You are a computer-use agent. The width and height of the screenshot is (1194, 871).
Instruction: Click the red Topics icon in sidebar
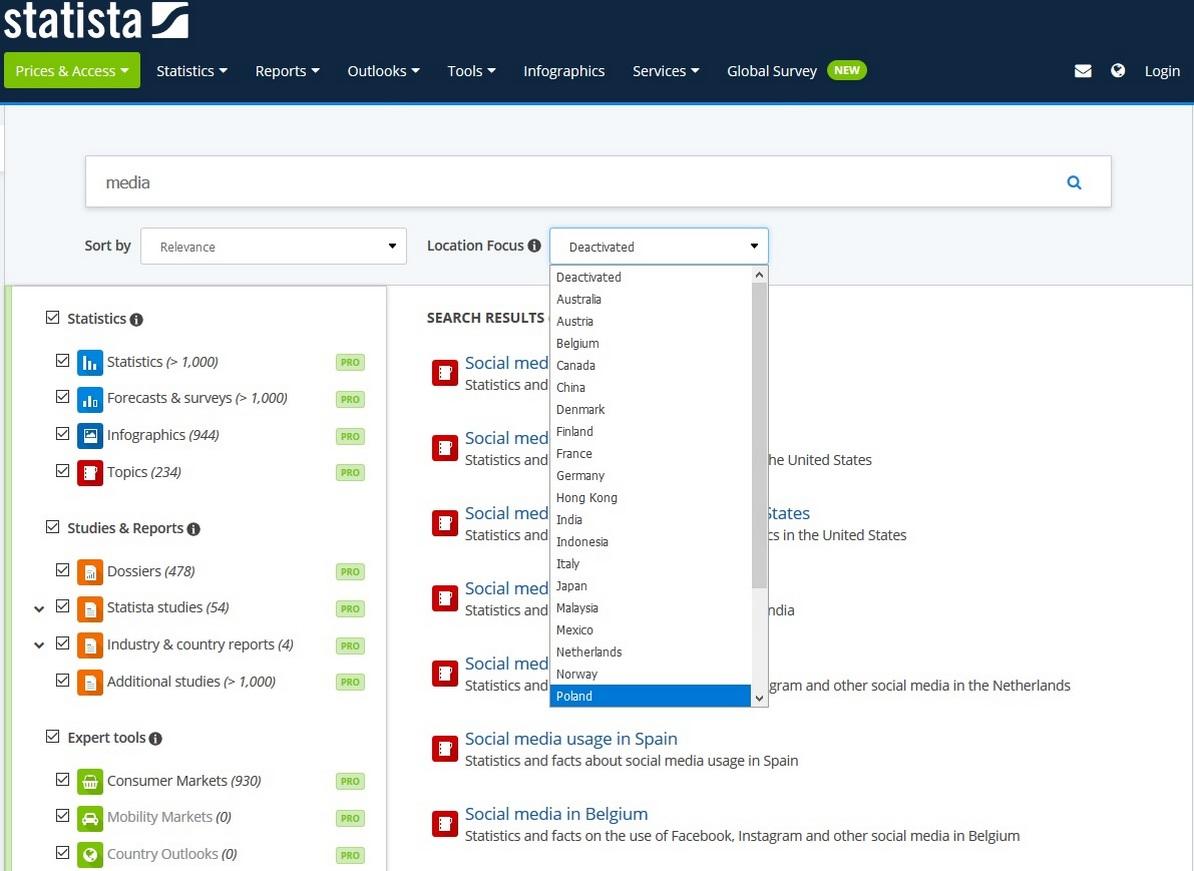tap(90, 473)
